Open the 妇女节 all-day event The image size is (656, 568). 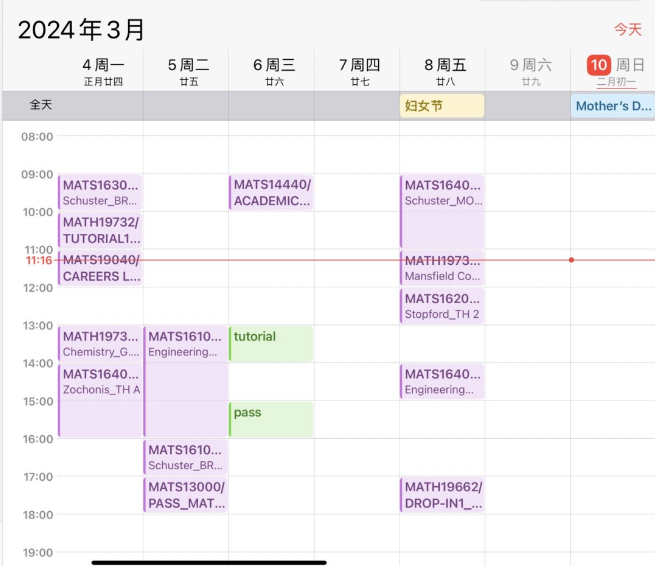point(442,105)
